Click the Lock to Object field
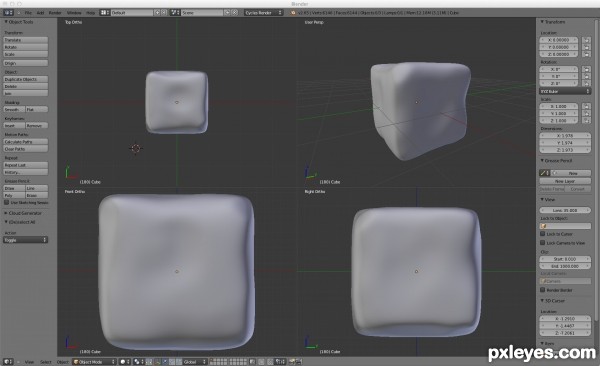Screen dimensions: 600x366 pyautogui.click(x=565, y=226)
